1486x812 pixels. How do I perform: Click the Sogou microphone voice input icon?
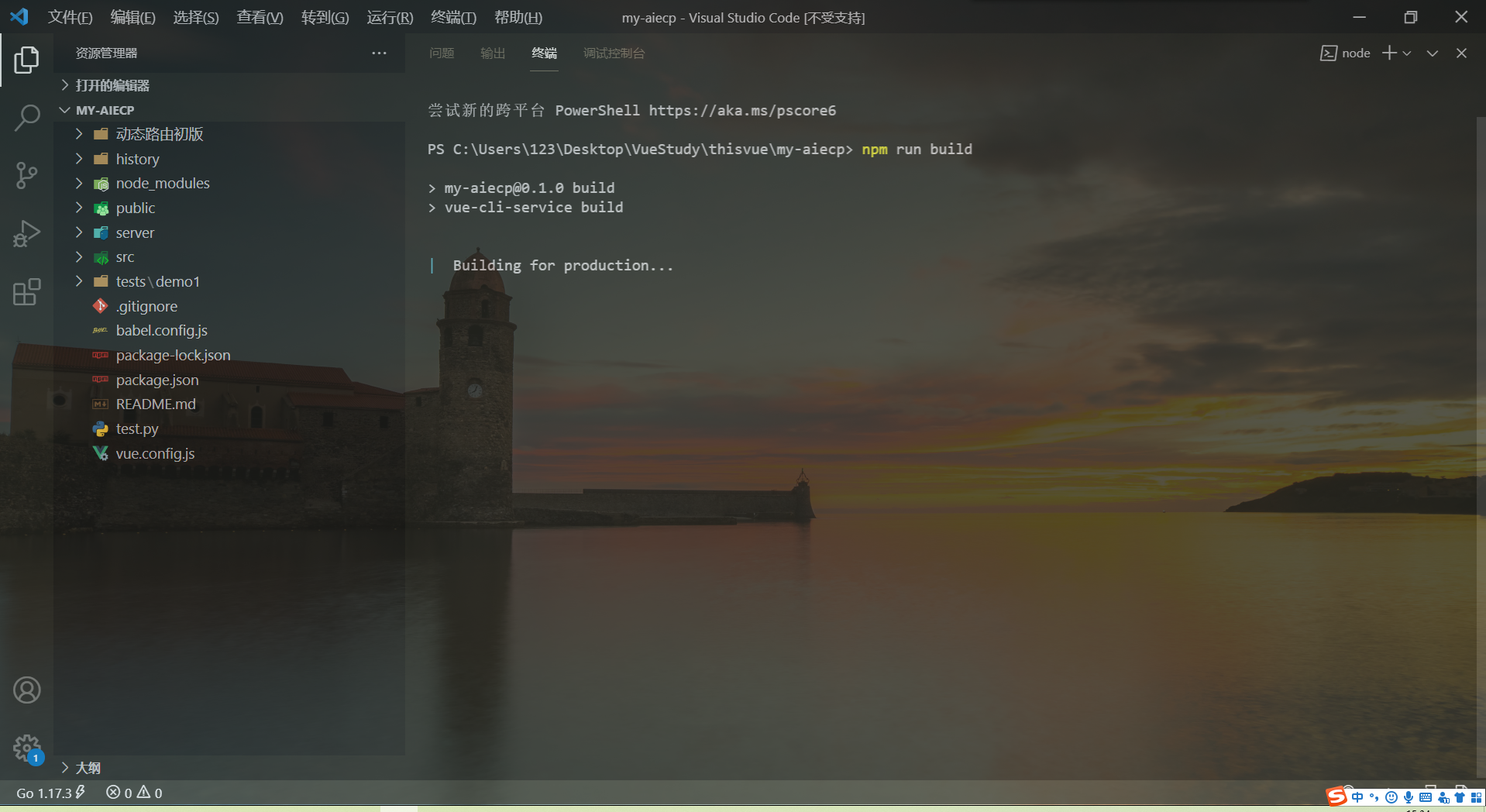click(x=1409, y=797)
